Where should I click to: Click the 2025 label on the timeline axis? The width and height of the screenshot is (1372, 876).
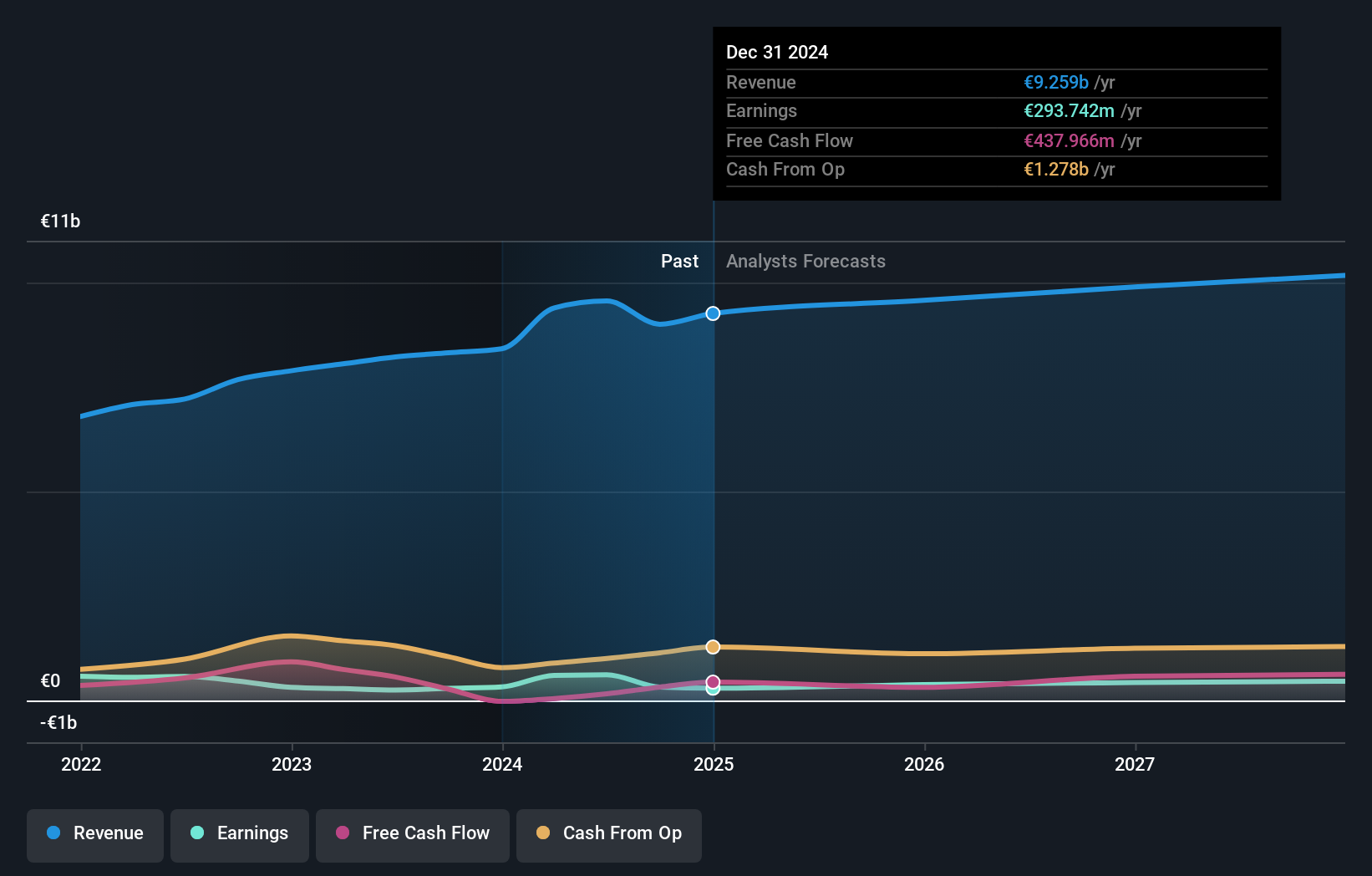pyautogui.click(x=713, y=763)
